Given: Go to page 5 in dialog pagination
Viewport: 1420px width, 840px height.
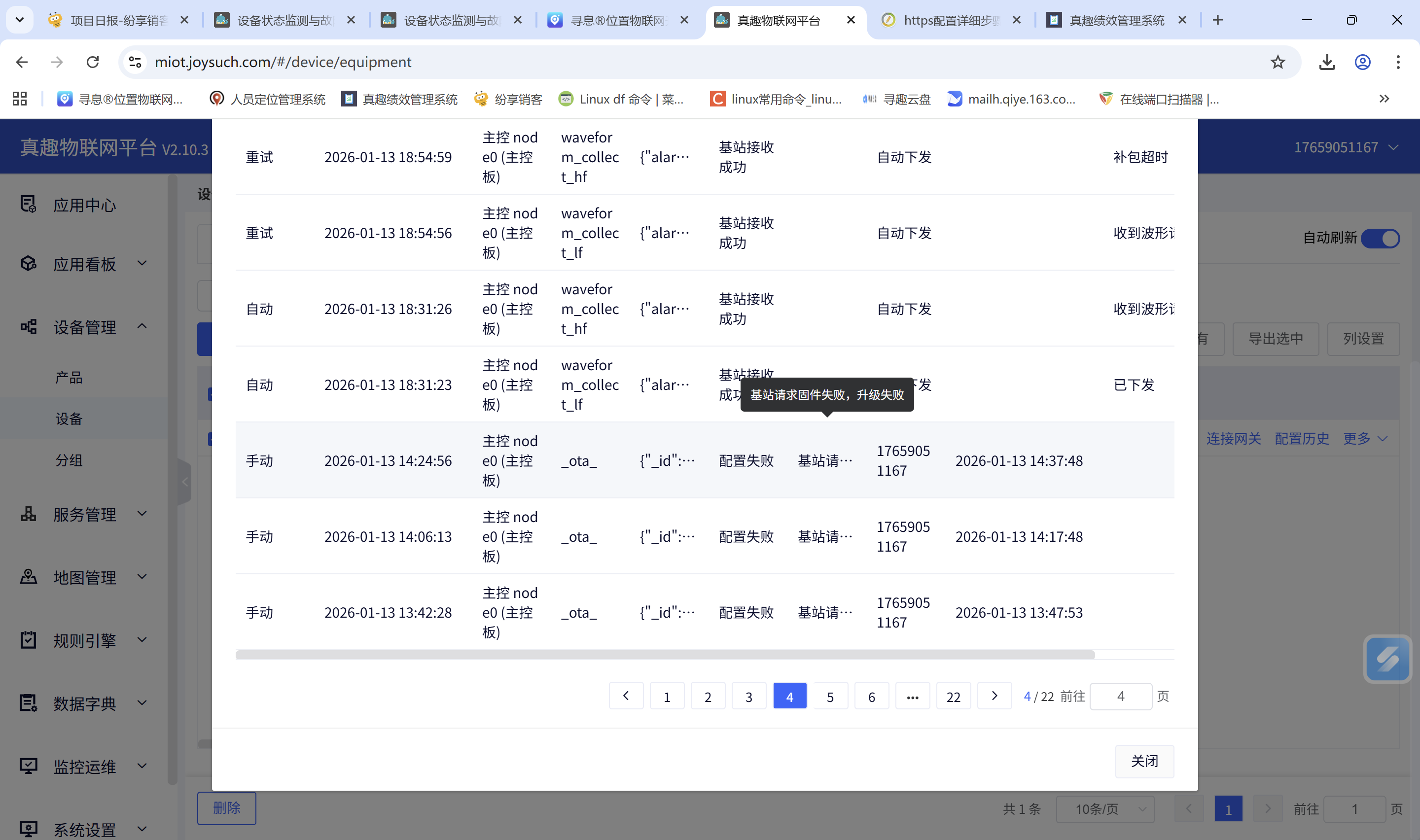Looking at the screenshot, I should 830,696.
